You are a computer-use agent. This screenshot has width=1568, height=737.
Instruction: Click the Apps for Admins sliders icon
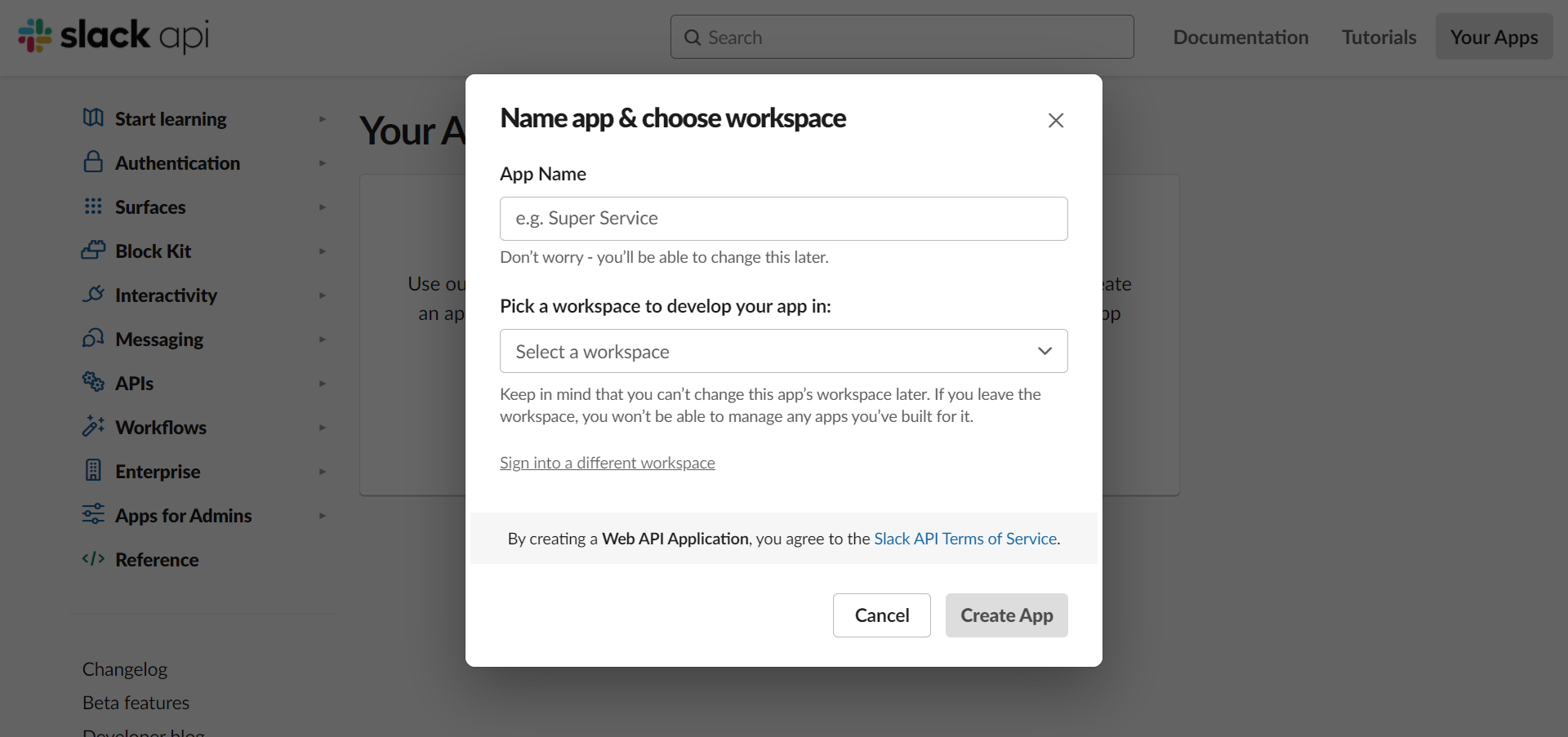click(x=93, y=513)
